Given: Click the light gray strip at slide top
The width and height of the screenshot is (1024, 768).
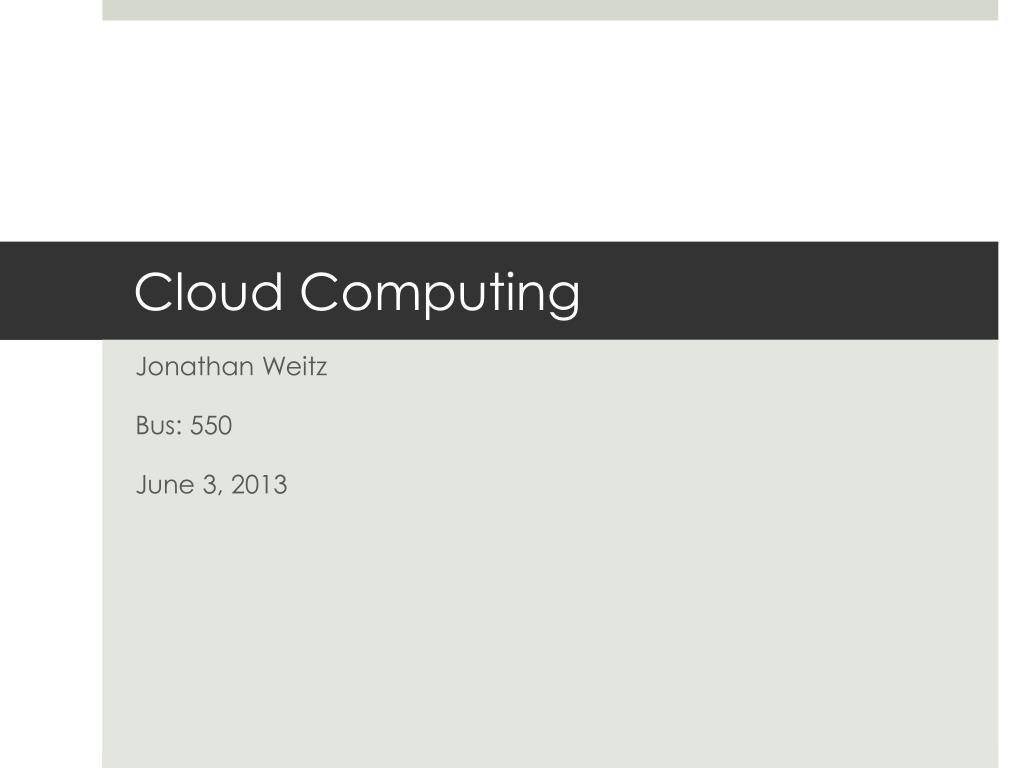Looking at the screenshot, I should [x=550, y=10].
